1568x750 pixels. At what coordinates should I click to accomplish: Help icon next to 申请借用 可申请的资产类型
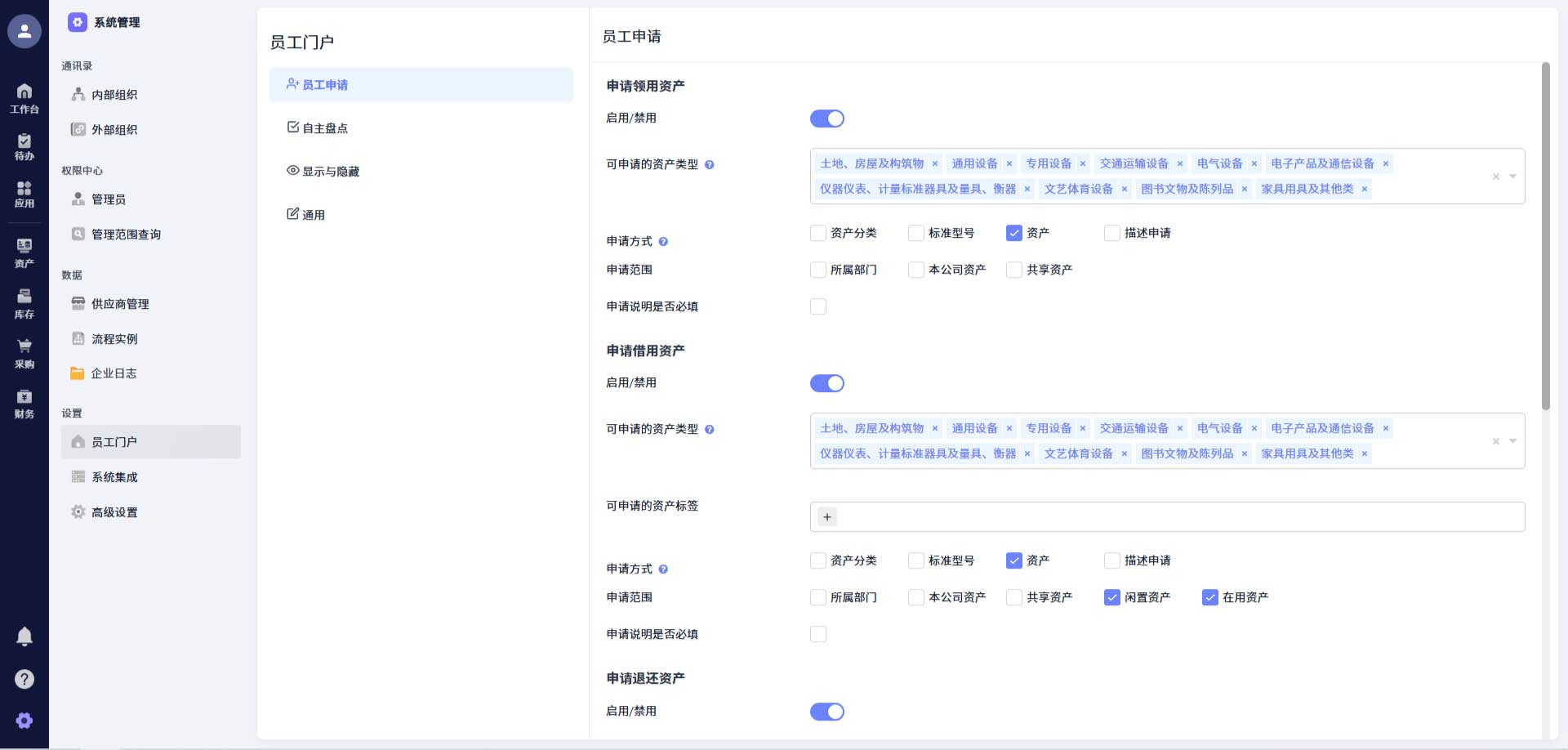(x=709, y=430)
